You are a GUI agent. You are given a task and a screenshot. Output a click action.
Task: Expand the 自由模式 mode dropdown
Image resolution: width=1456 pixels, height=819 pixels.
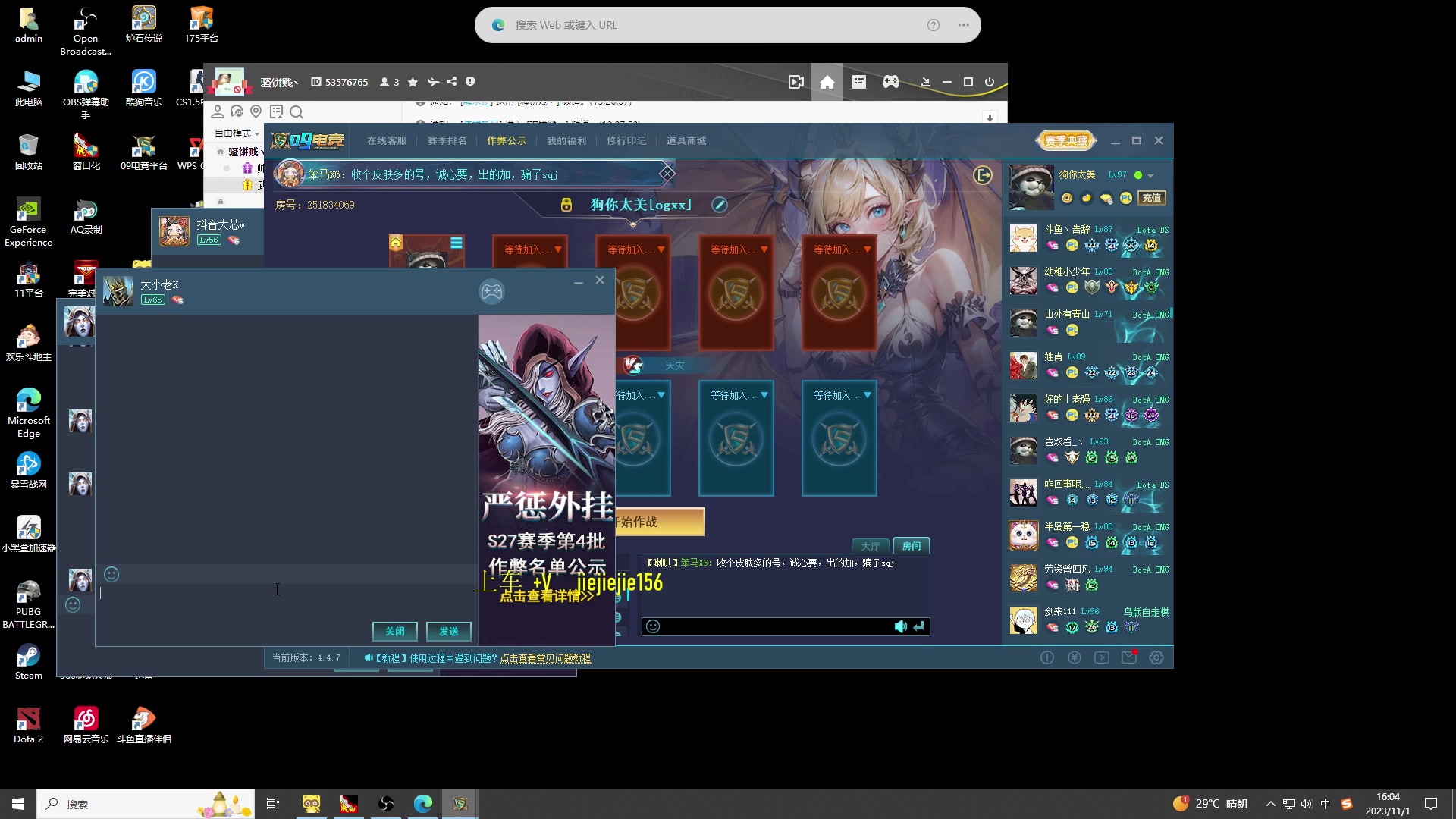[237, 133]
